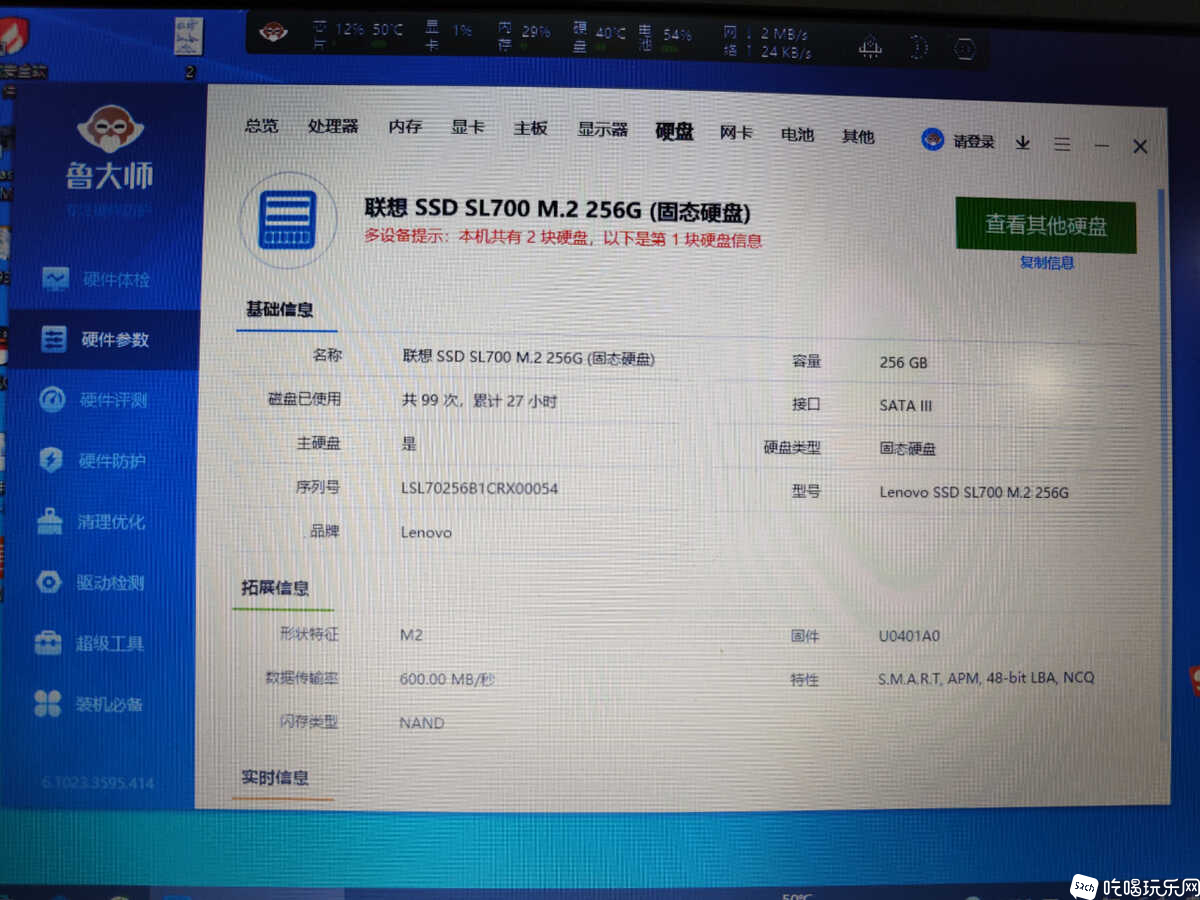Open the three-line main menu icon

point(1062,145)
